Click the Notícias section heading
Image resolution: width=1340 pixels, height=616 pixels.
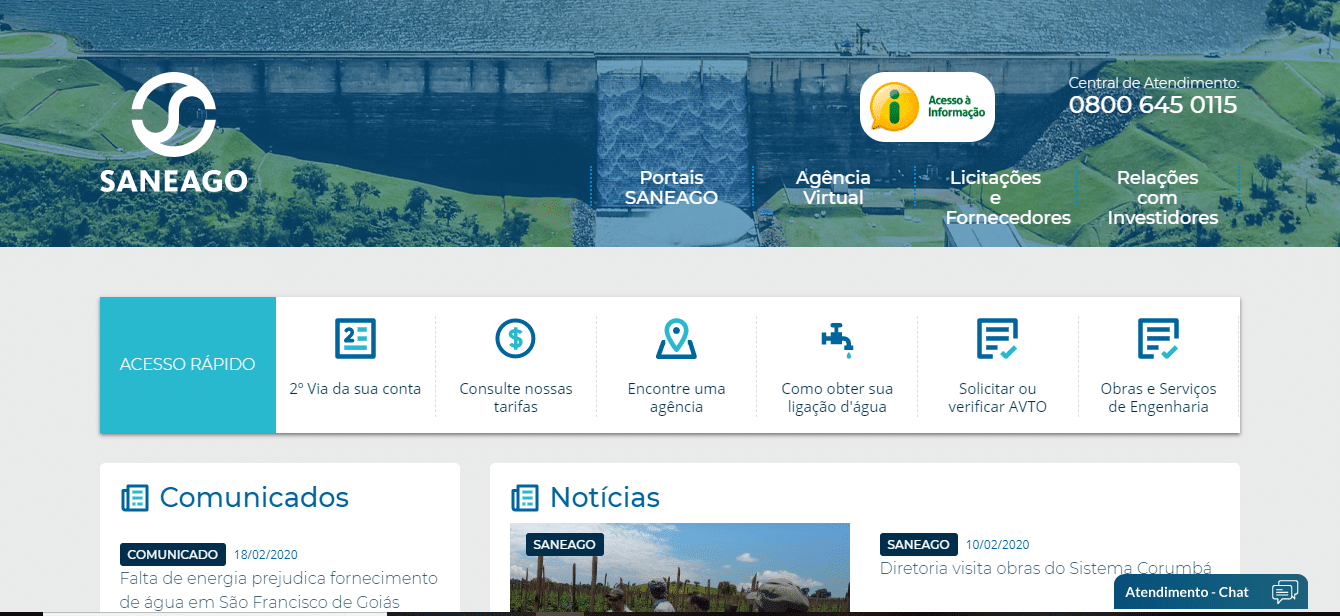tap(605, 498)
